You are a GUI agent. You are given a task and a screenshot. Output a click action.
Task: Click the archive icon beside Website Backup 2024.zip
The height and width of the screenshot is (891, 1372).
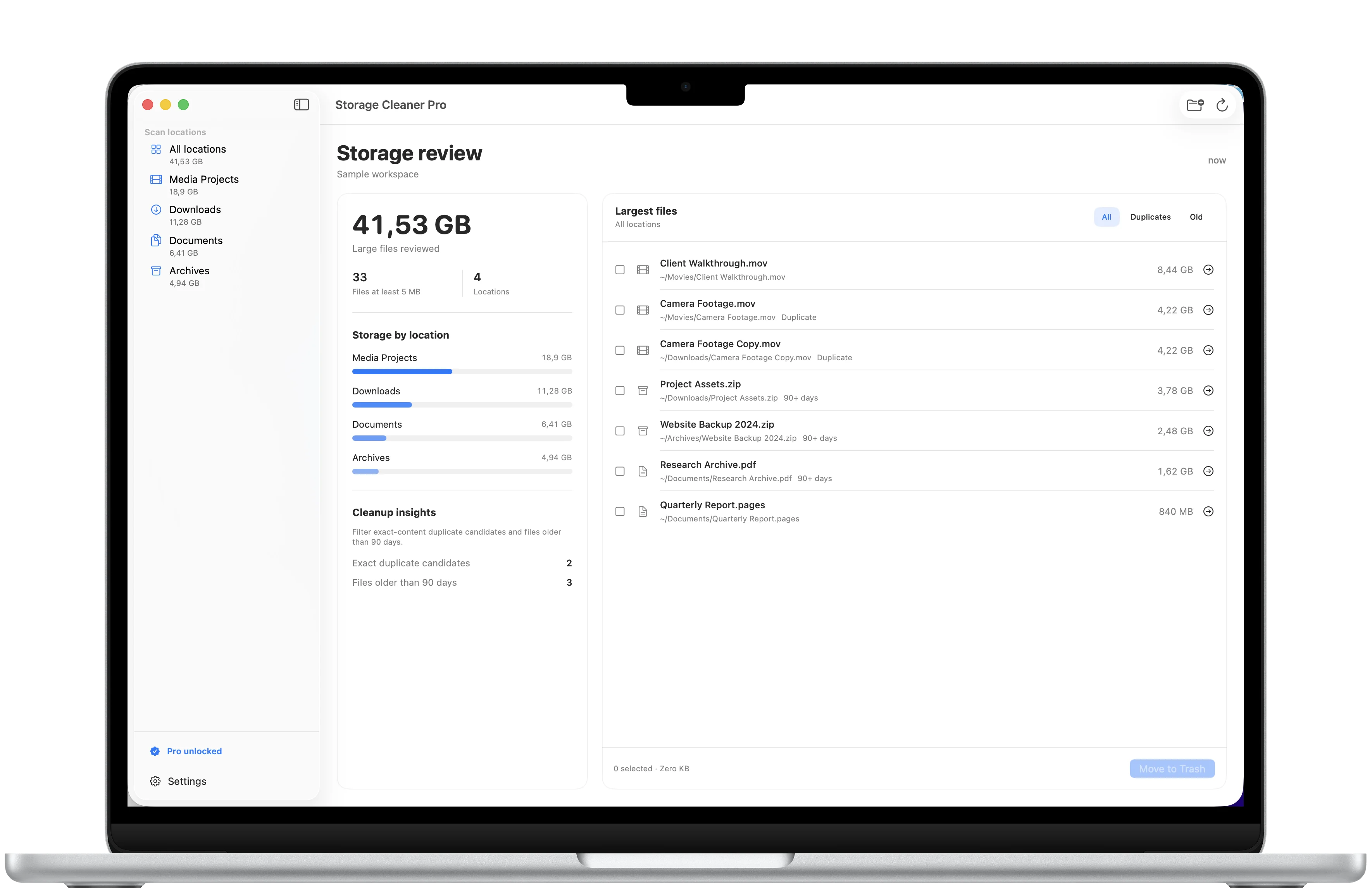(643, 431)
